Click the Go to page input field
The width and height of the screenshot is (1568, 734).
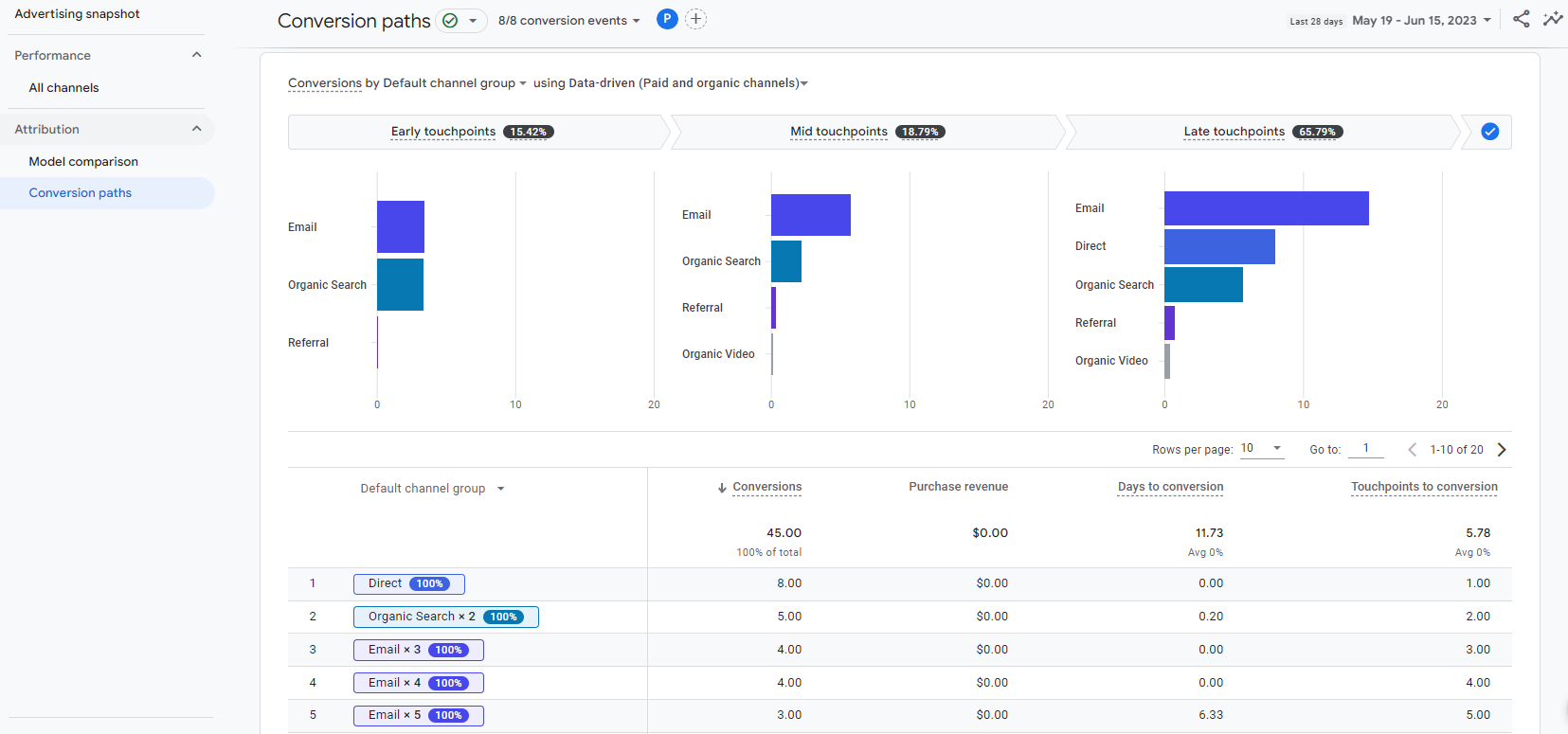[1366, 449]
